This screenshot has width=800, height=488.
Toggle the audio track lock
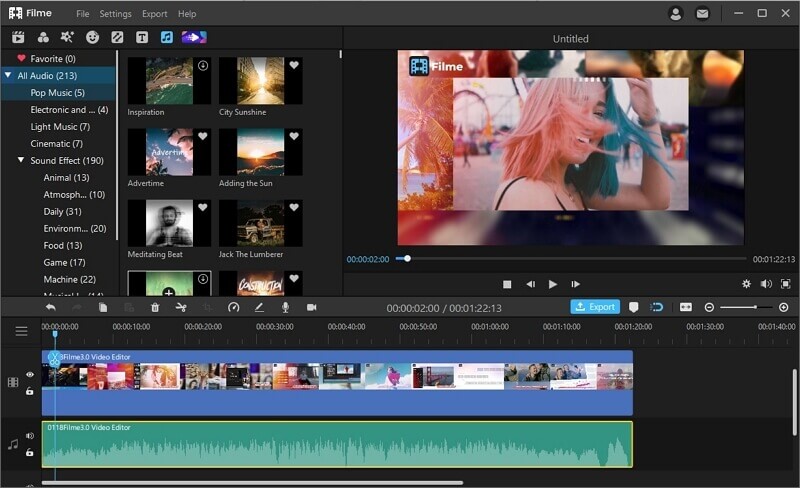30,452
